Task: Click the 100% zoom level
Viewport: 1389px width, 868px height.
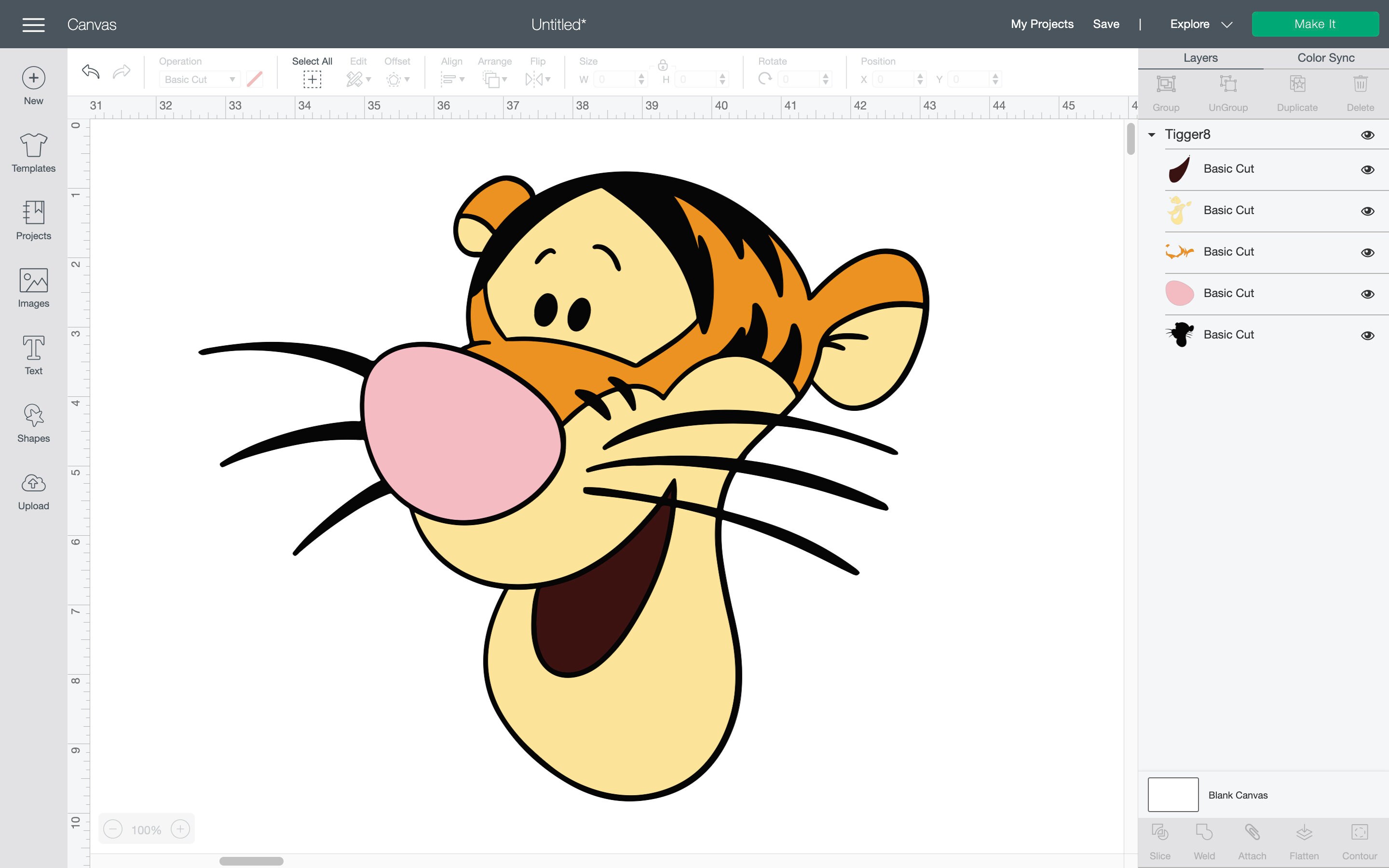Action: (146, 830)
